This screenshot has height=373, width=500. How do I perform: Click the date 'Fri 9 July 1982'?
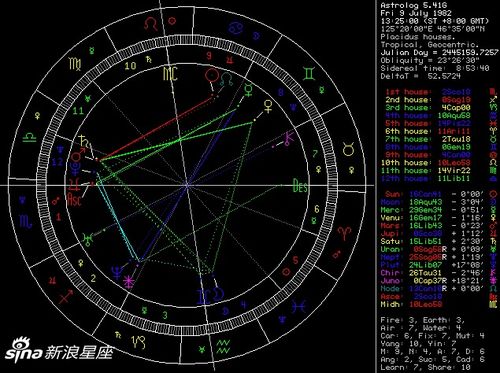[x=416, y=13]
